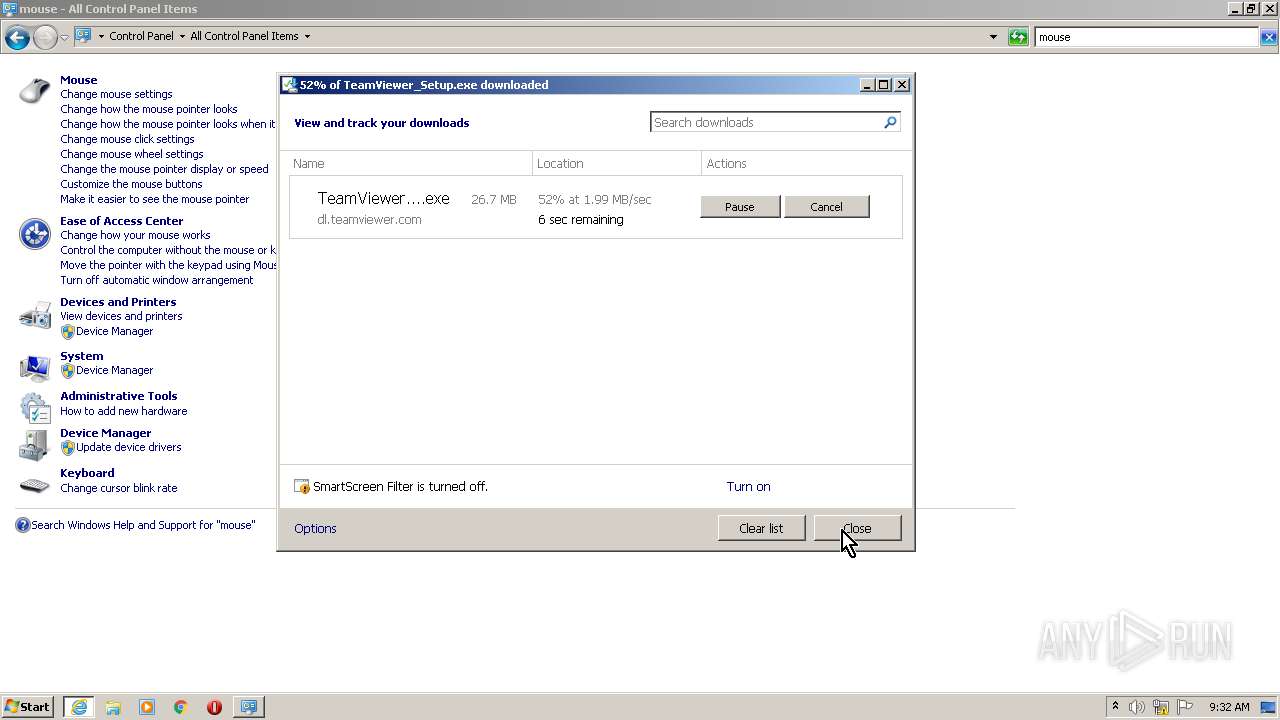The width and height of the screenshot is (1280, 720).
Task: Open Internet Explorer from the taskbar
Action: pyautogui.click(x=79, y=707)
